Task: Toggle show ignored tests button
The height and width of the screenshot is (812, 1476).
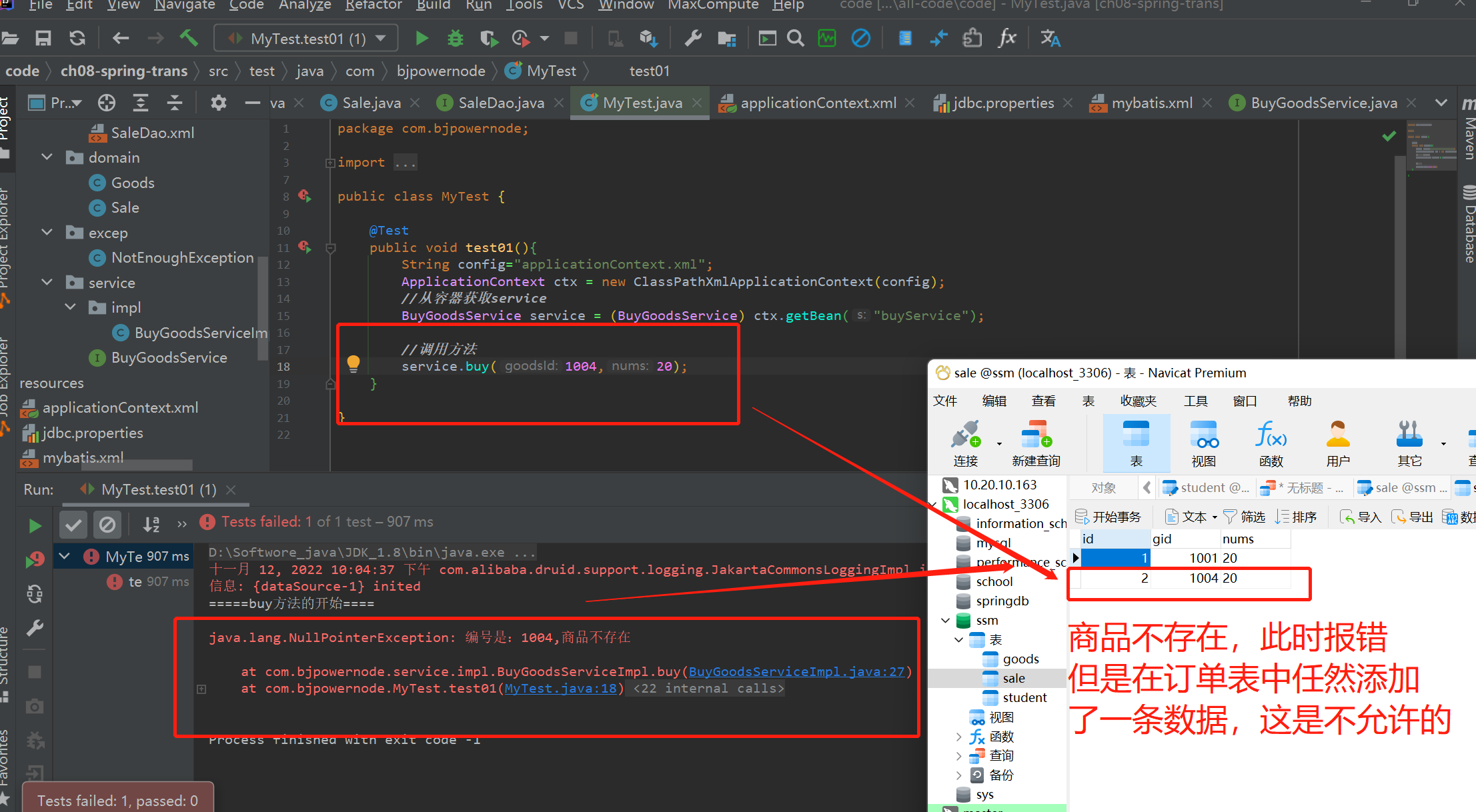Action: [107, 525]
